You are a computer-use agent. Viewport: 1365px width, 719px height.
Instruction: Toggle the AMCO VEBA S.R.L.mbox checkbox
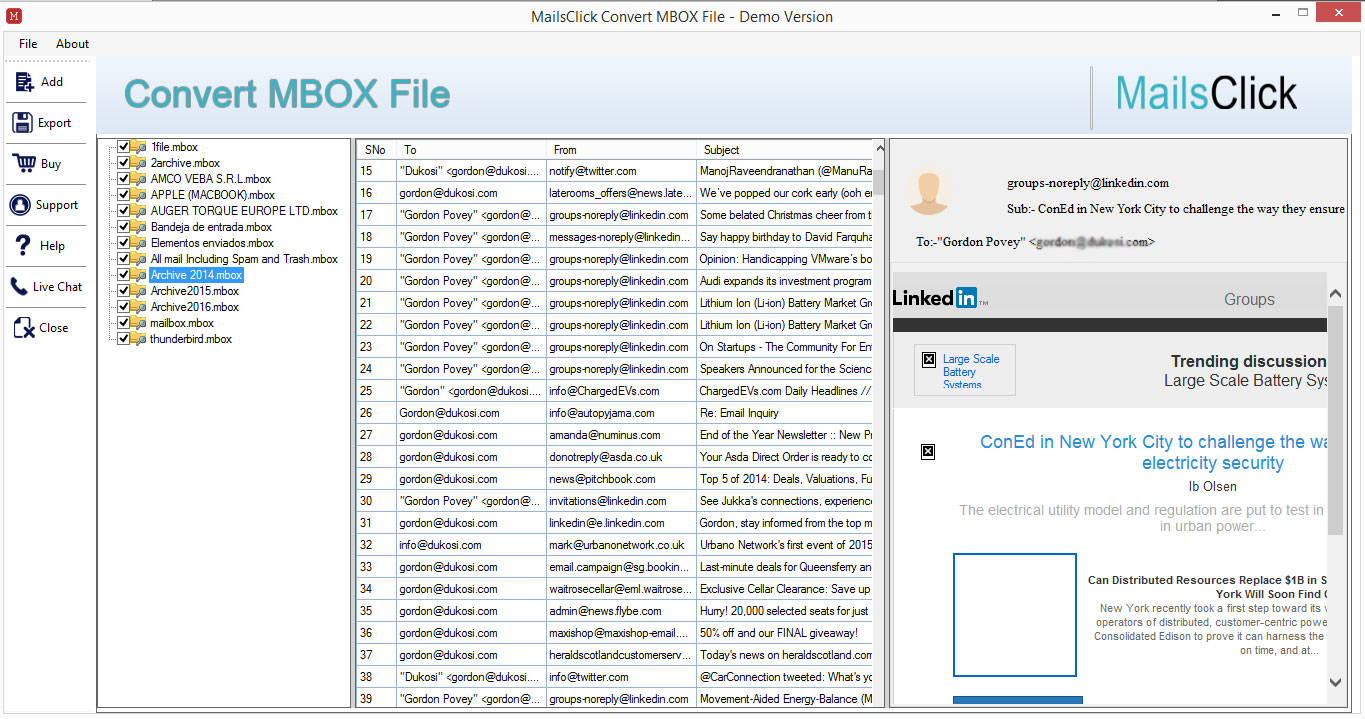click(x=124, y=179)
